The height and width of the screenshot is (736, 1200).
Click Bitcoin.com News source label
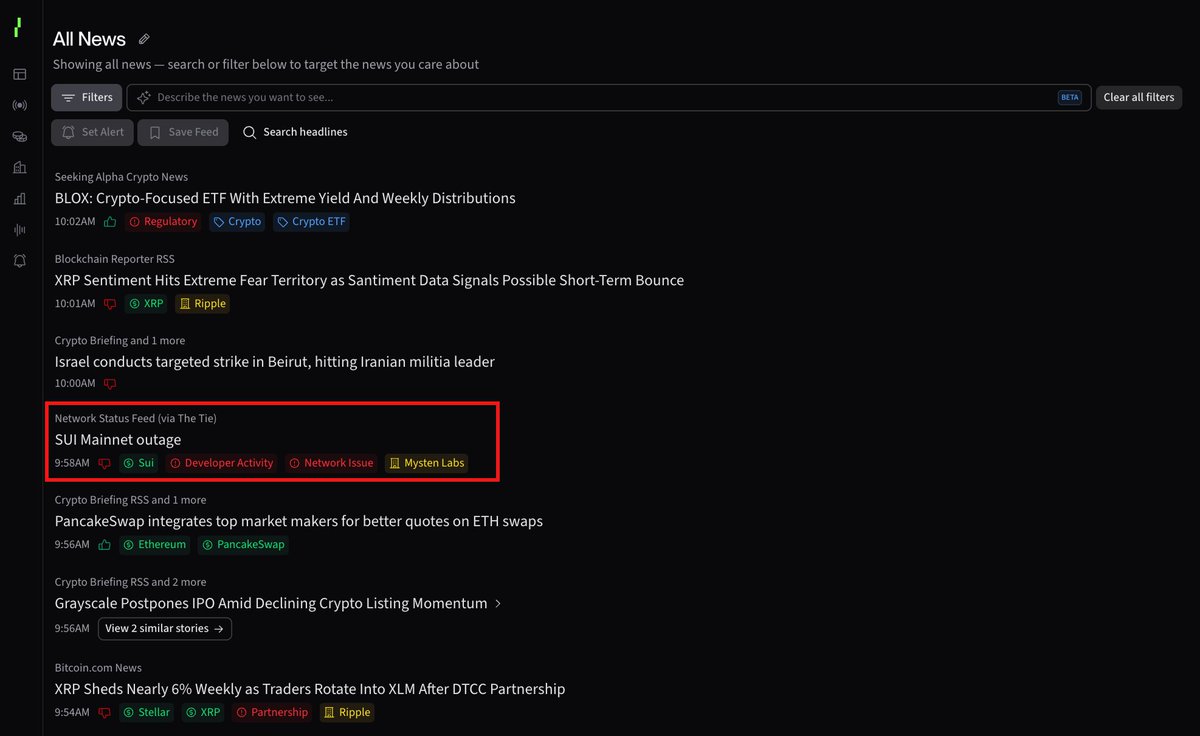click(x=98, y=668)
